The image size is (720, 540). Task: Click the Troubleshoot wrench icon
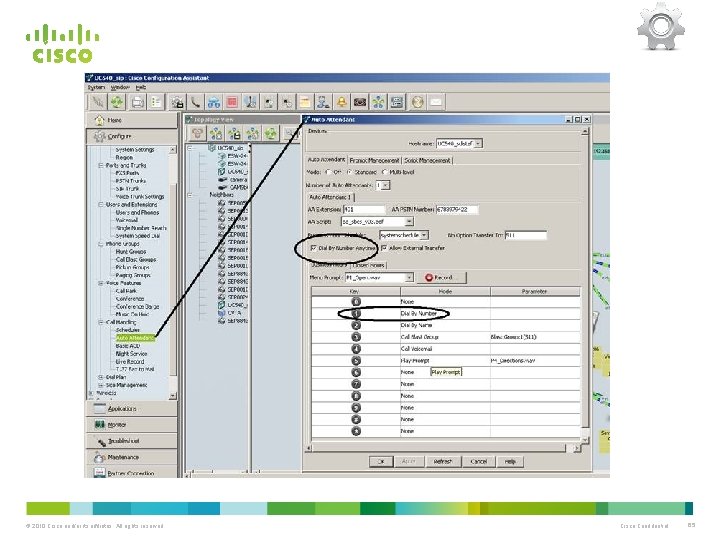click(101, 441)
